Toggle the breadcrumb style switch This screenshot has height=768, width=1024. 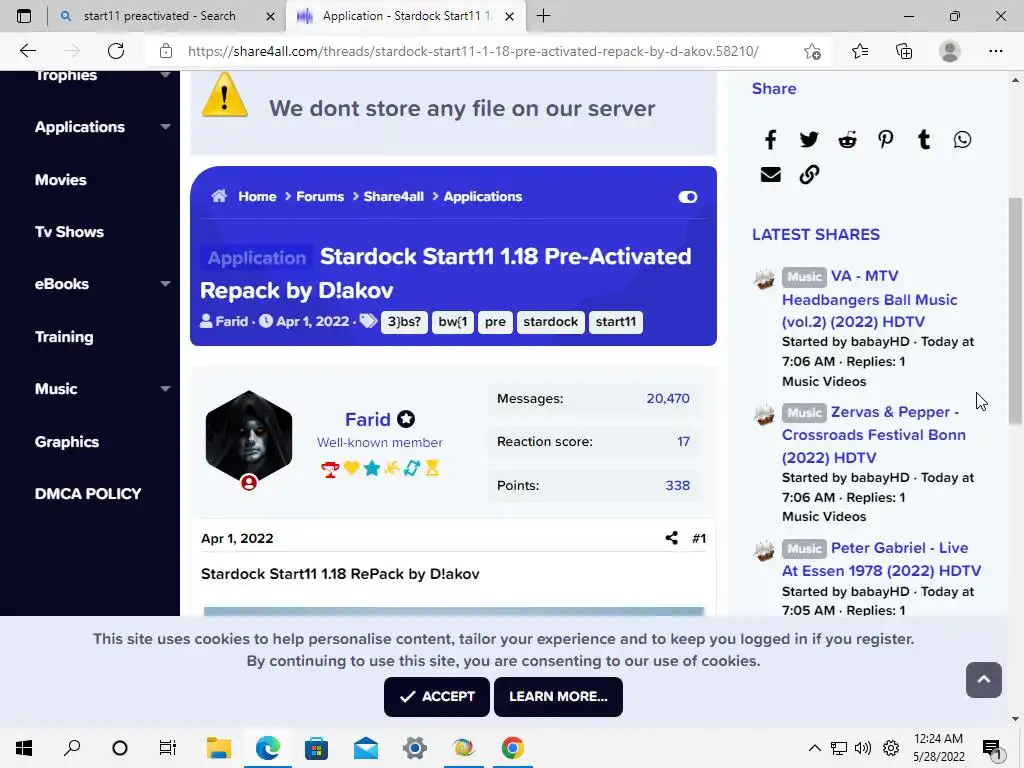(x=688, y=197)
